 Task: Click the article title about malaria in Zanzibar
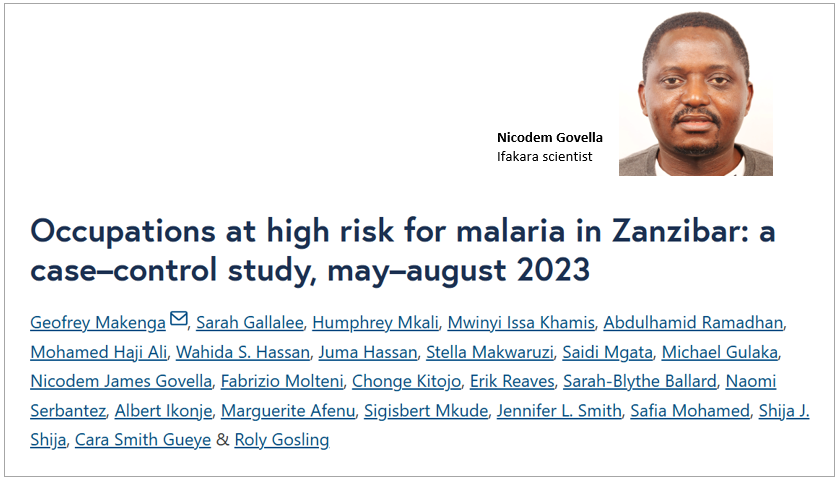coord(403,248)
